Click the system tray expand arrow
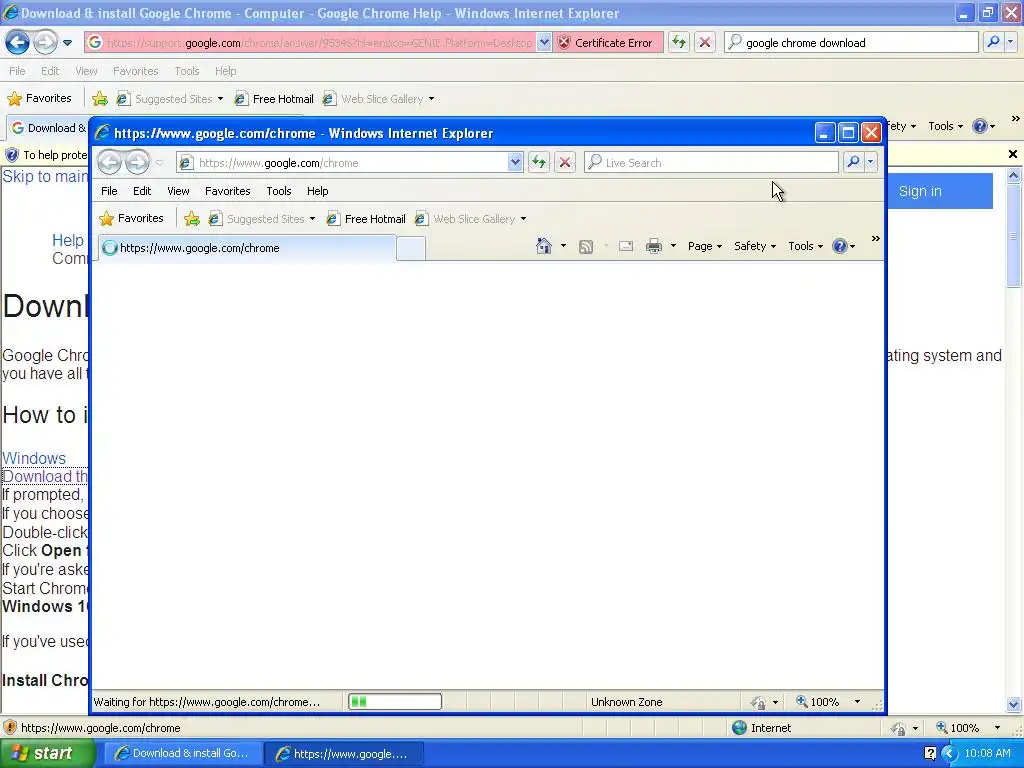Viewport: 1024px width, 768px height. click(x=949, y=754)
